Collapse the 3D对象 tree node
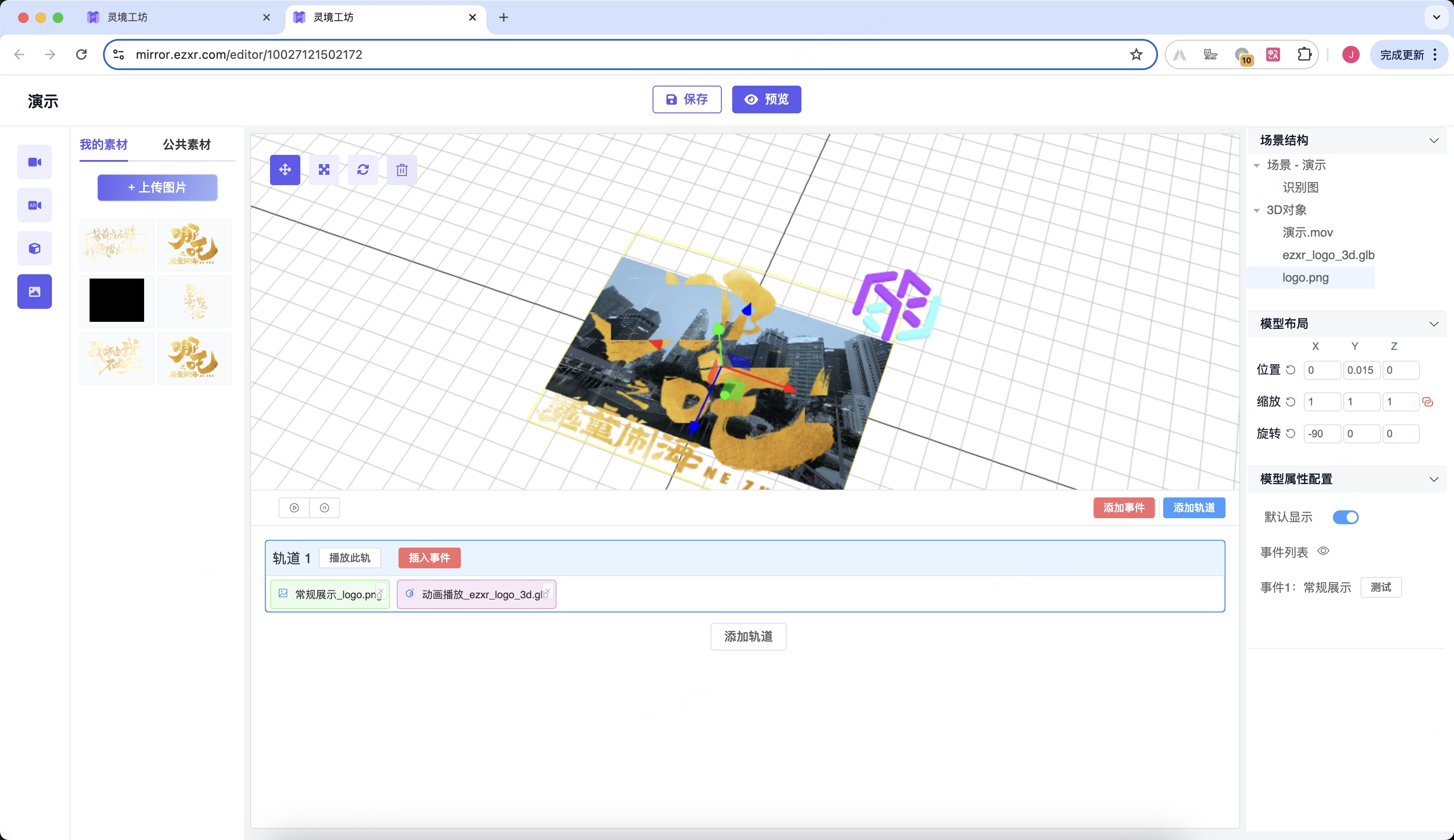 coord(1257,211)
